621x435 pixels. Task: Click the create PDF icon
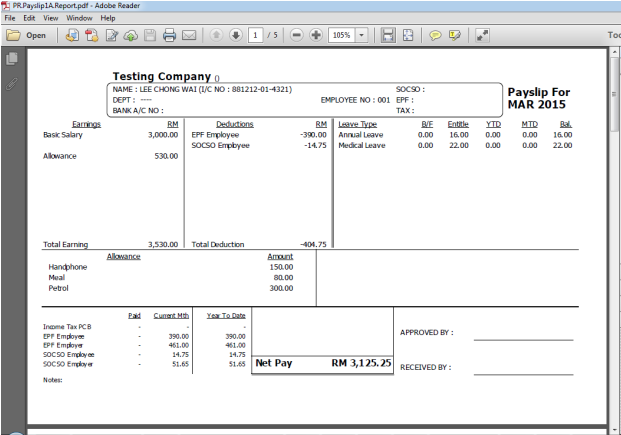[x=92, y=35]
